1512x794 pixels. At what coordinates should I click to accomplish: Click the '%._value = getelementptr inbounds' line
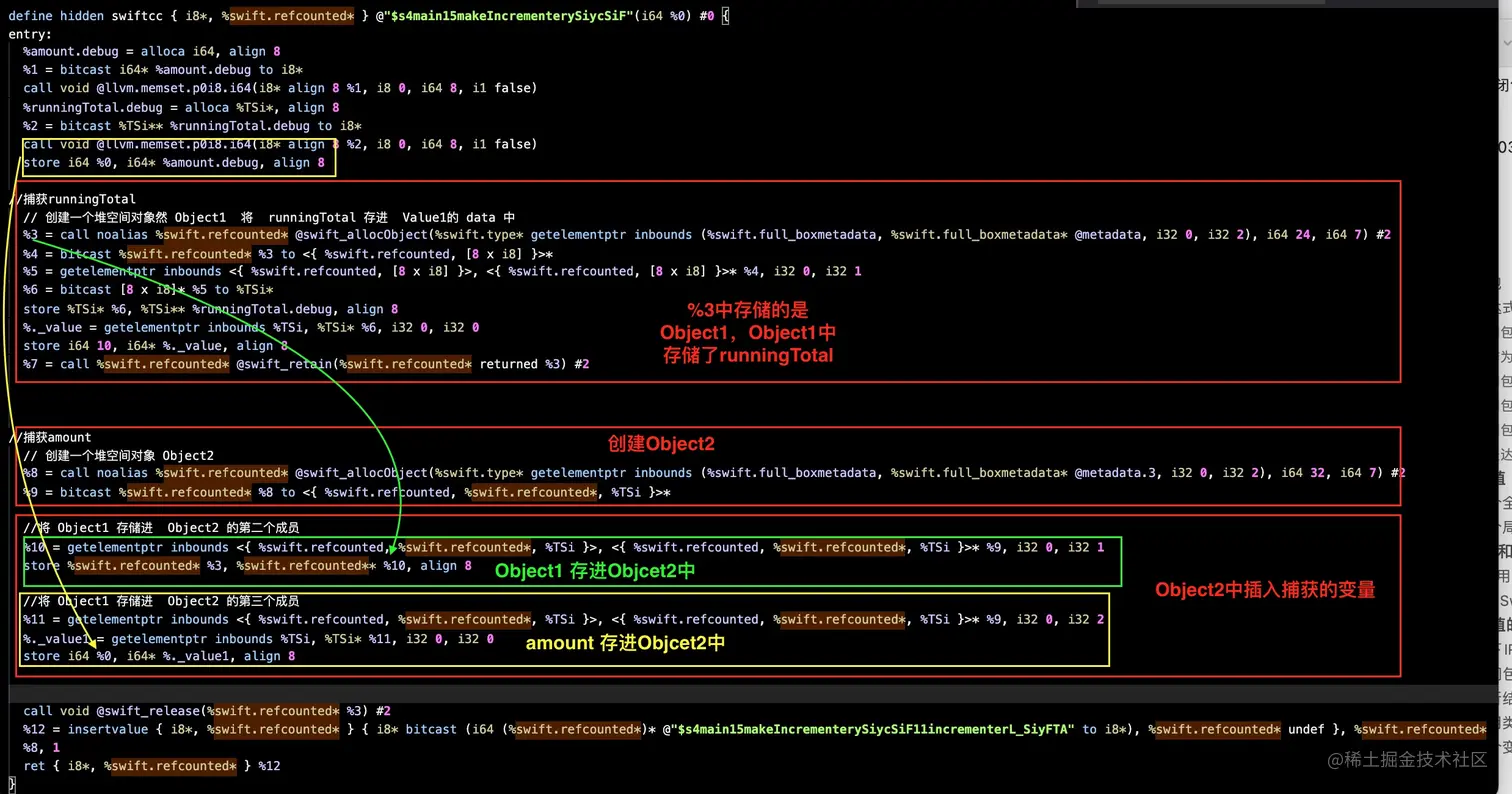(x=251, y=327)
